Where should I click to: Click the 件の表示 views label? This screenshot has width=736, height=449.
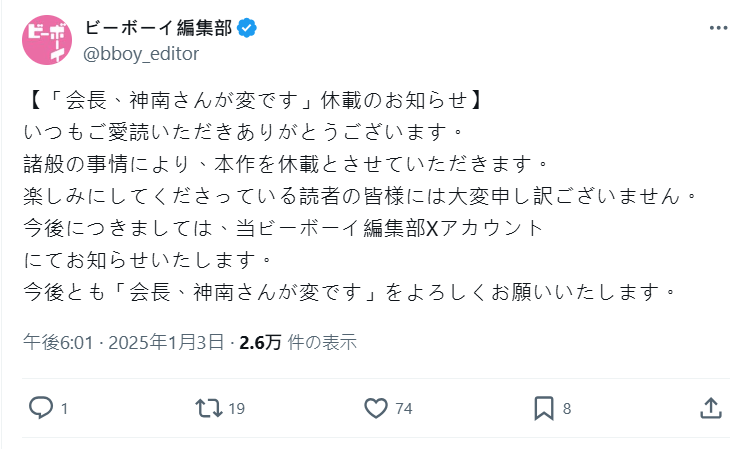321,343
